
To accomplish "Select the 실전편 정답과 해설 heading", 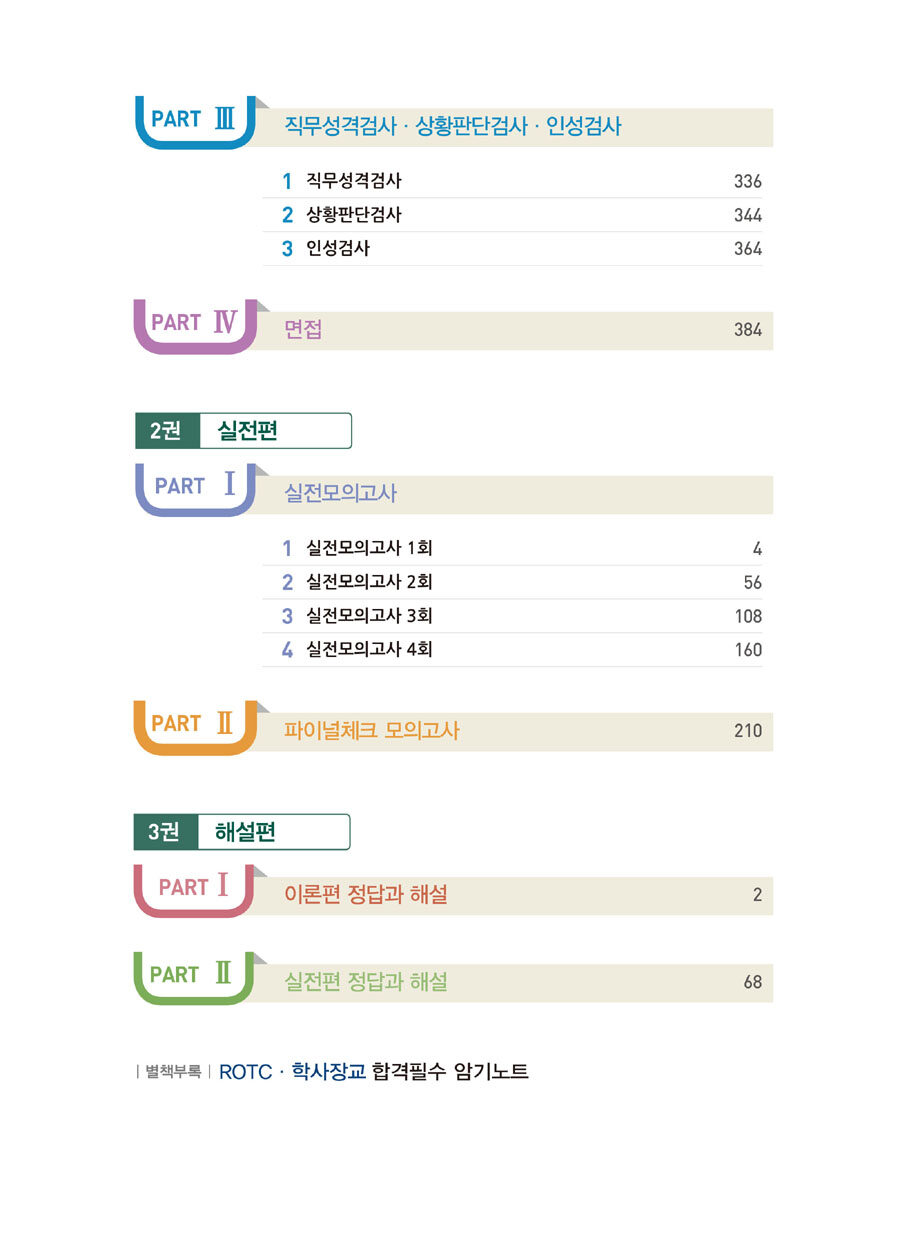I will pyautogui.click(x=366, y=982).
